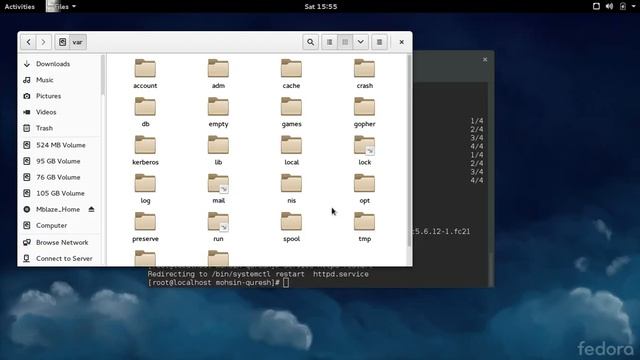The image size is (640, 360).
Task: Select the spool folder icon
Action: point(291,222)
